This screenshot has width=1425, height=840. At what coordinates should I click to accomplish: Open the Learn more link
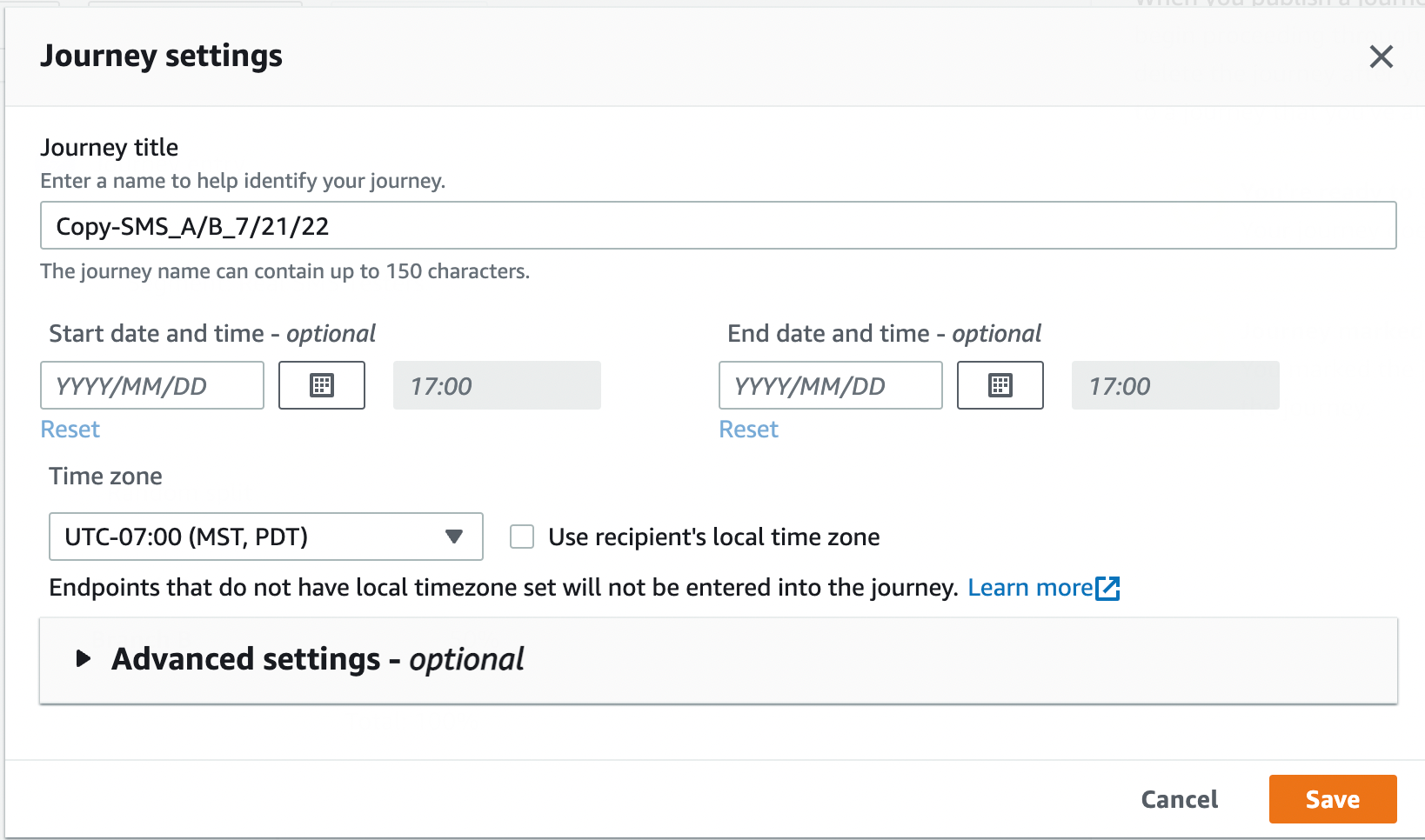tap(1029, 588)
